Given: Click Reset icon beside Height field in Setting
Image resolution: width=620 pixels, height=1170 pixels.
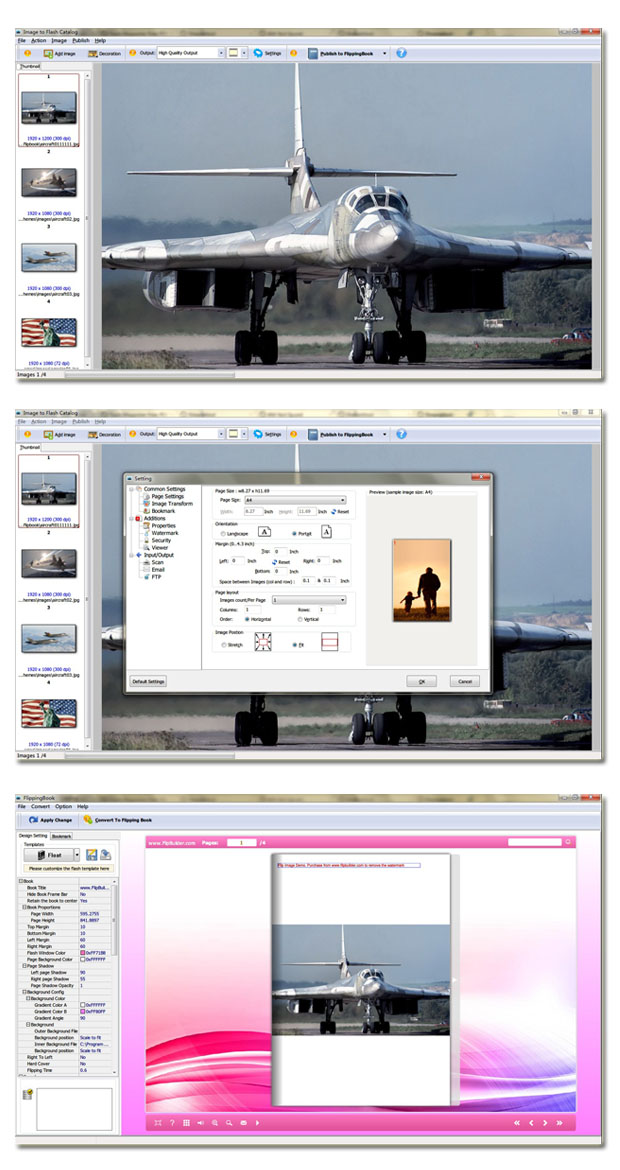Looking at the screenshot, I should pos(334,512).
